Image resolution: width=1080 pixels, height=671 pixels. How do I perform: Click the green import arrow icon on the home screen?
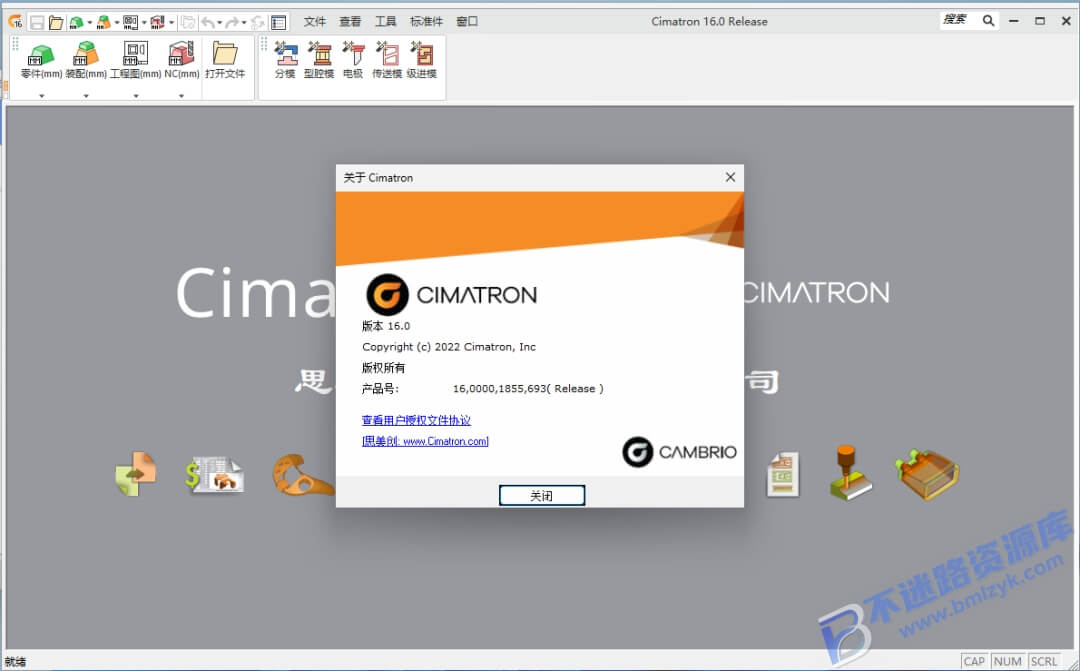pyautogui.click(x=136, y=474)
